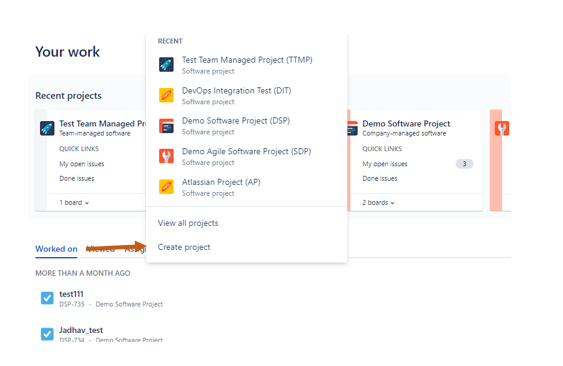Expand the 2 boards dropdown
The height and width of the screenshot is (366, 563).
378,203
